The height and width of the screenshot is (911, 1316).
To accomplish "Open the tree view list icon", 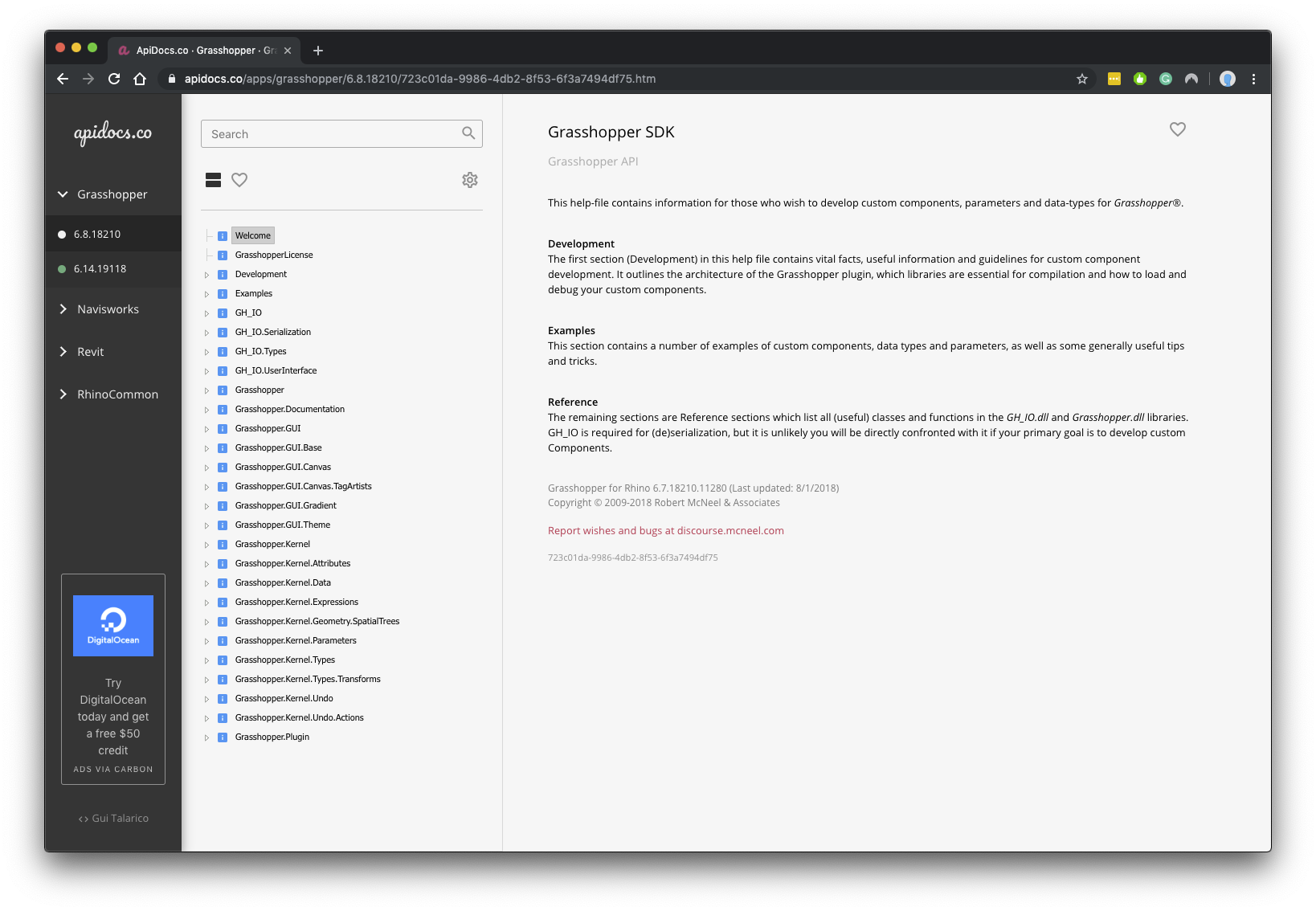I will pyautogui.click(x=213, y=180).
